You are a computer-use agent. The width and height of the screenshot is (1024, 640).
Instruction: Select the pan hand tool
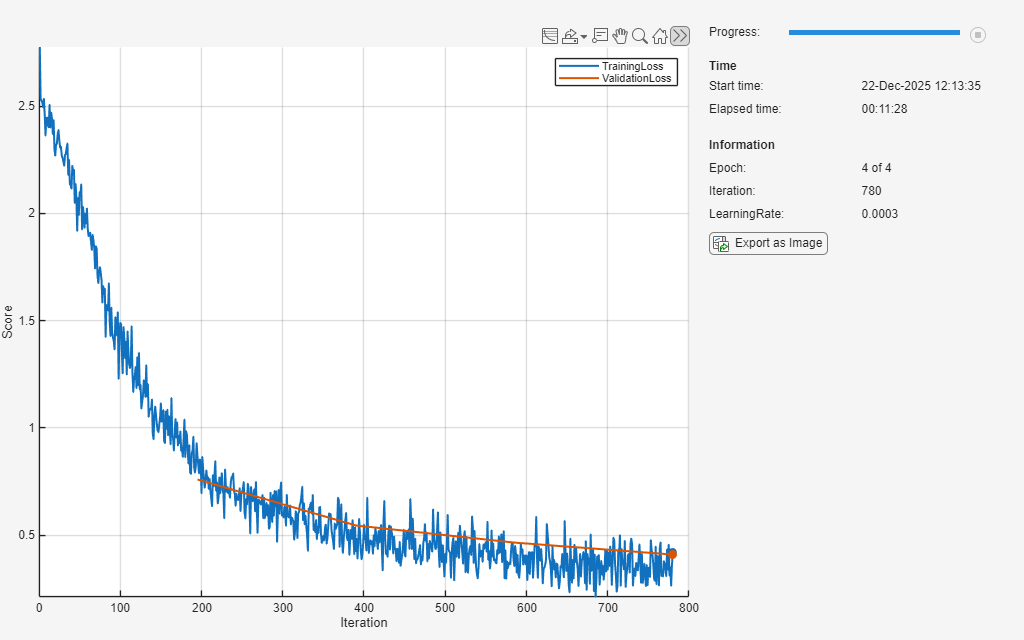pos(620,36)
